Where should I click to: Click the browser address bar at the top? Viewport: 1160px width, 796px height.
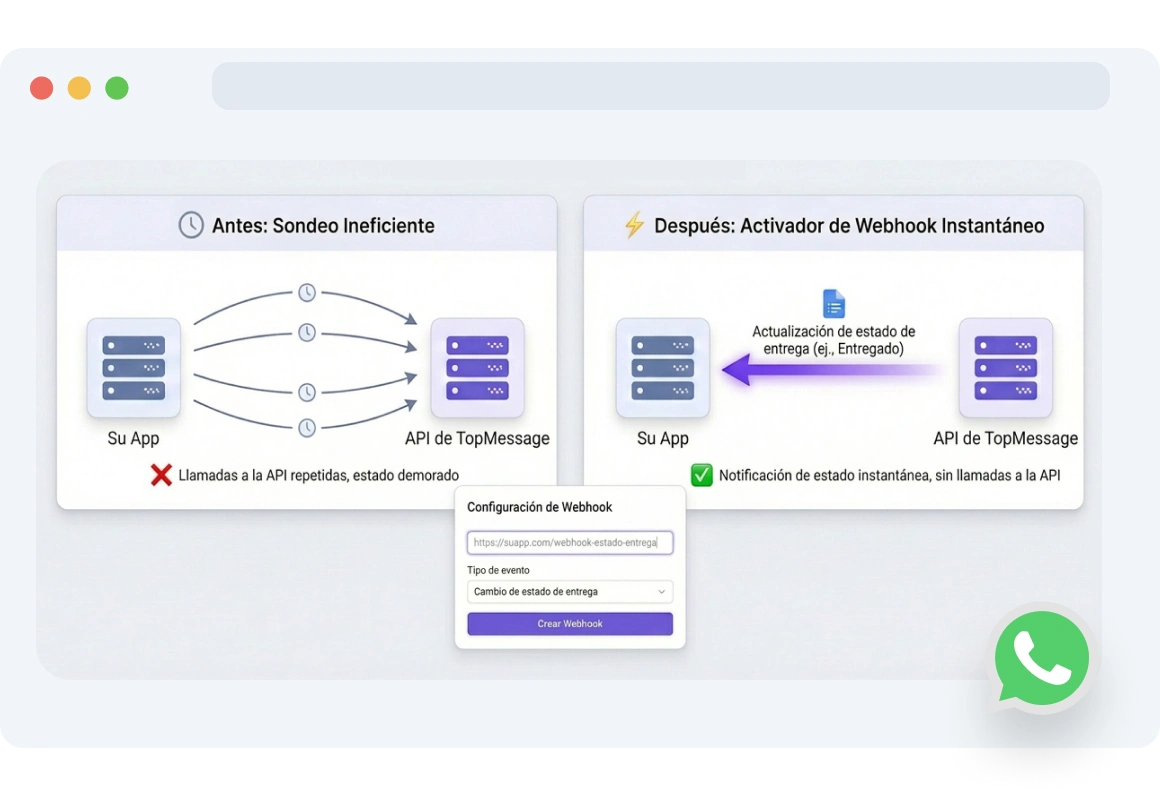660,86
